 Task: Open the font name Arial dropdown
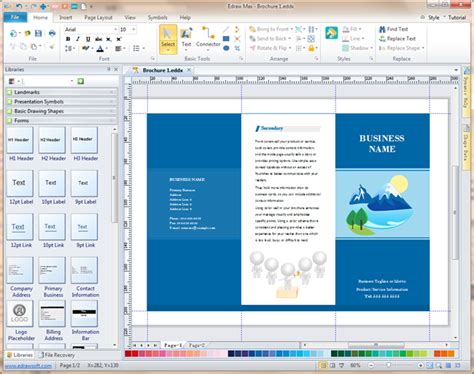pos(116,29)
